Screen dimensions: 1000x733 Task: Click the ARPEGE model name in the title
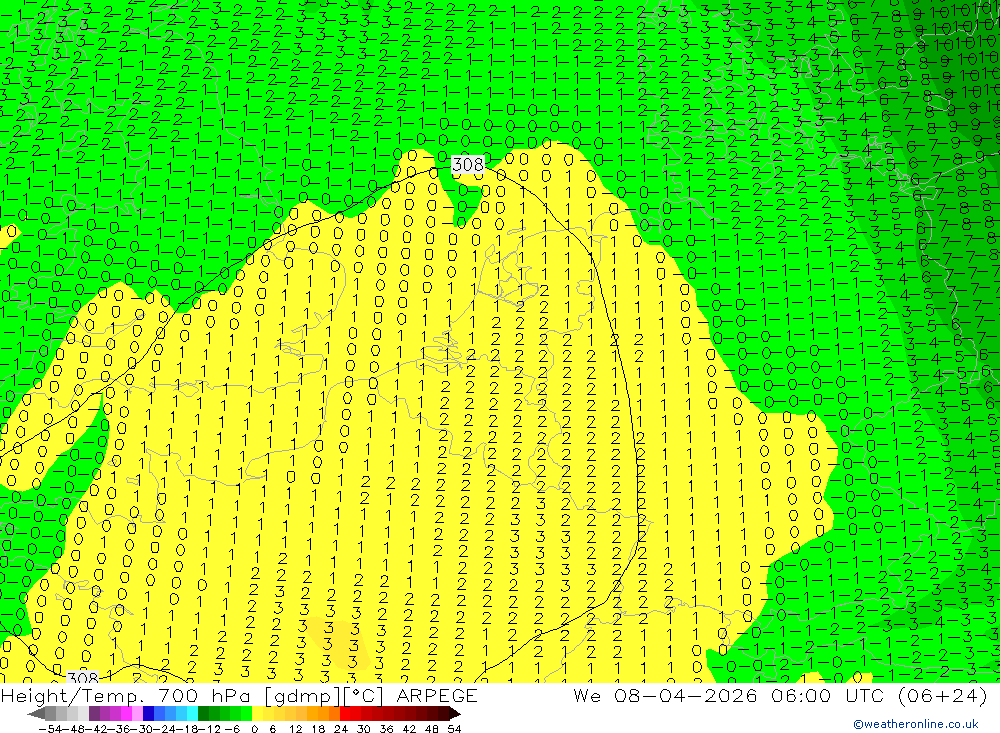pos(436,695)
